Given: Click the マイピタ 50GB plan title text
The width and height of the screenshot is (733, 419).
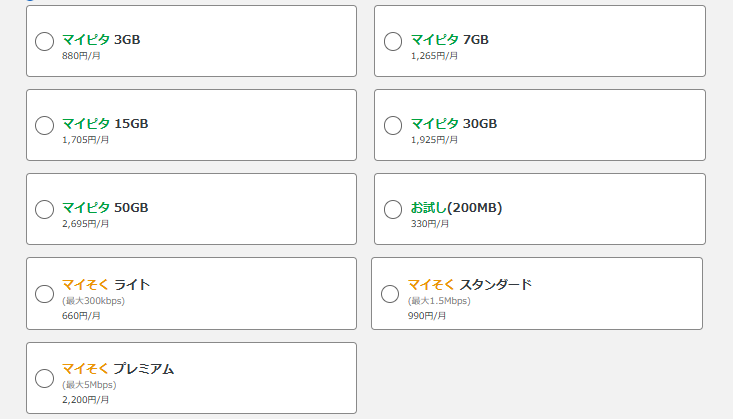Looking at the screenshot, I should pyautogui.click(x=105, y=208).
